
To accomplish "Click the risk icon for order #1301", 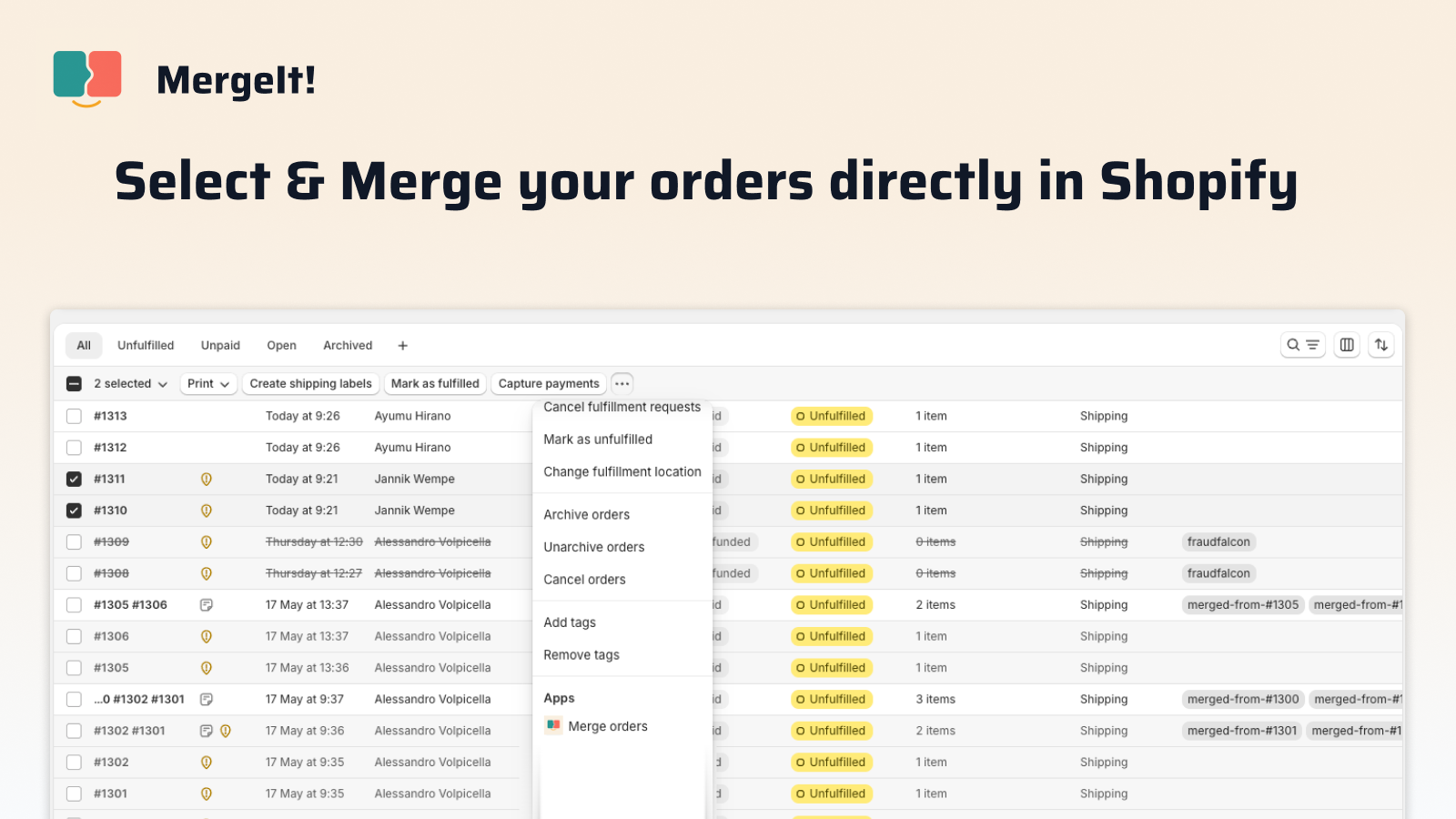I will (207, 794).
